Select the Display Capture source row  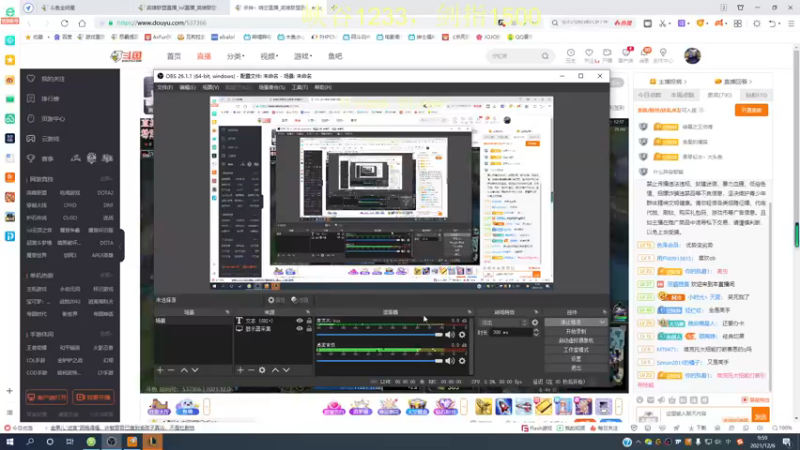click(x=273, y=329)
